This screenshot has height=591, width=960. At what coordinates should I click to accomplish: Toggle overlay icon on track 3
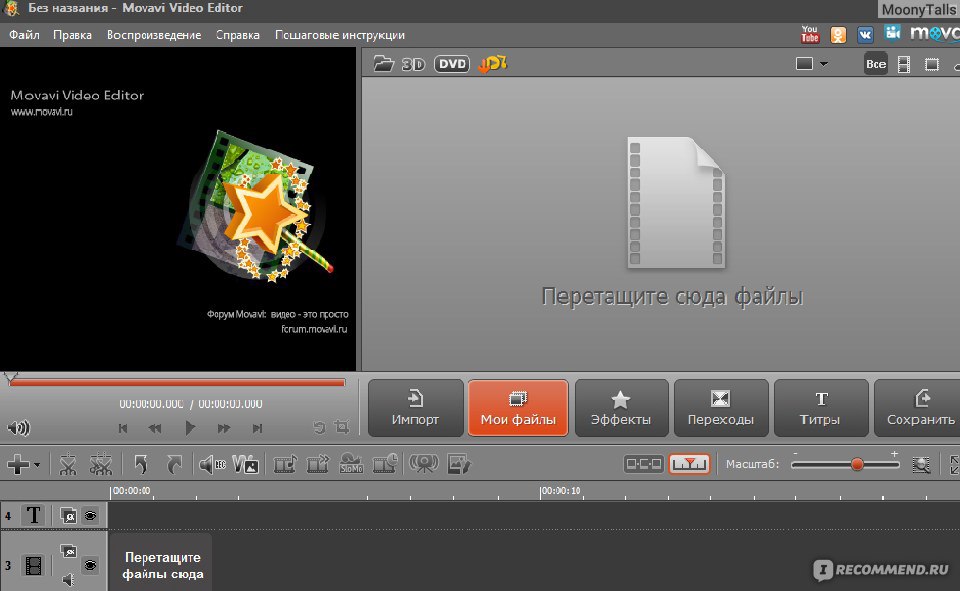coord(69,551)
